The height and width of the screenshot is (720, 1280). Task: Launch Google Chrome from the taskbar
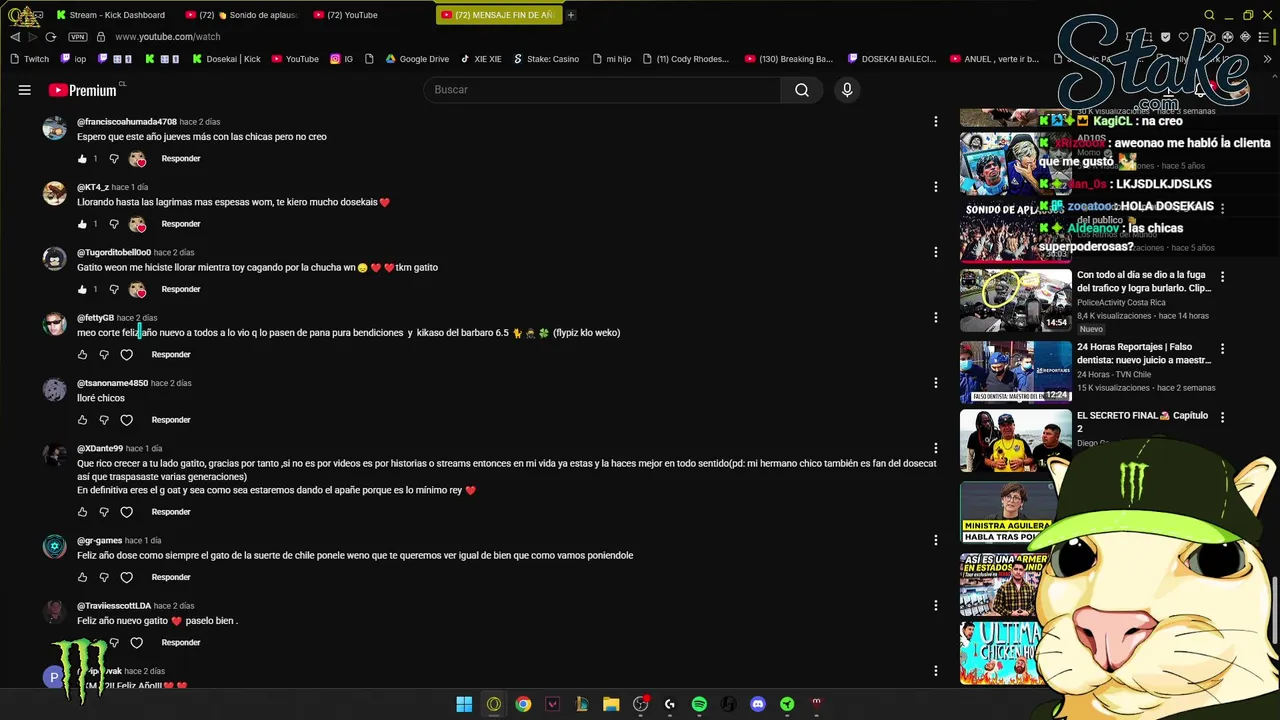coord(523,704)
